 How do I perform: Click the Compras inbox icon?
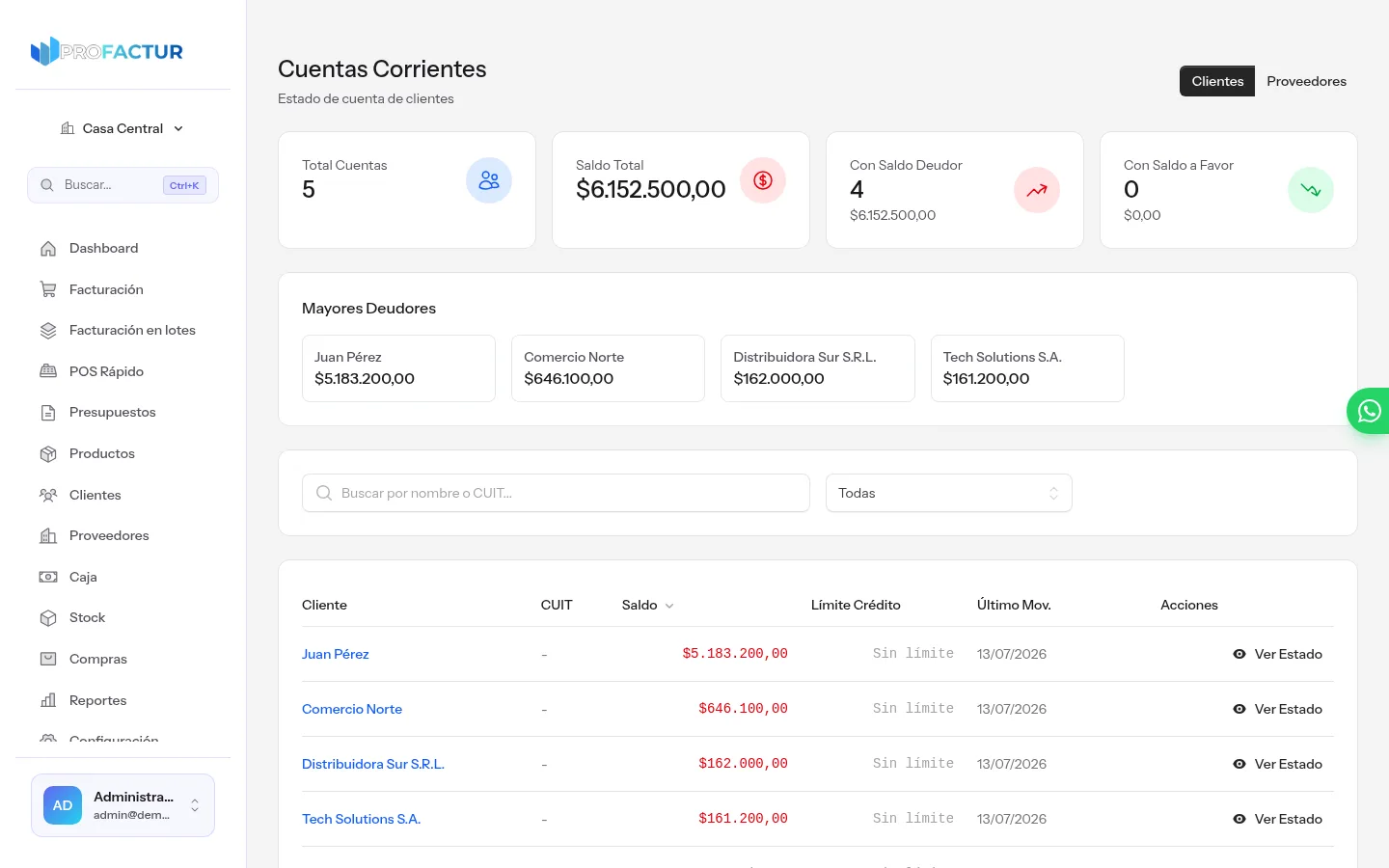click(48, 659)
